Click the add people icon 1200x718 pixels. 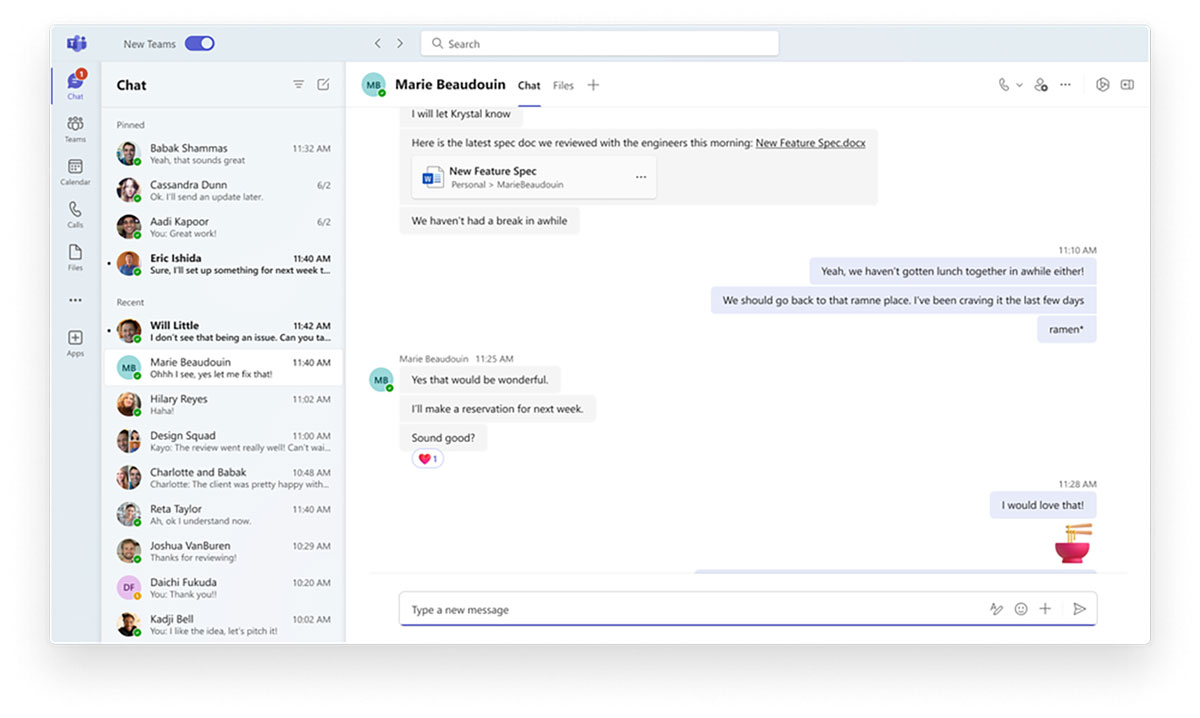pyautogui.click(x=1041, y=85)
